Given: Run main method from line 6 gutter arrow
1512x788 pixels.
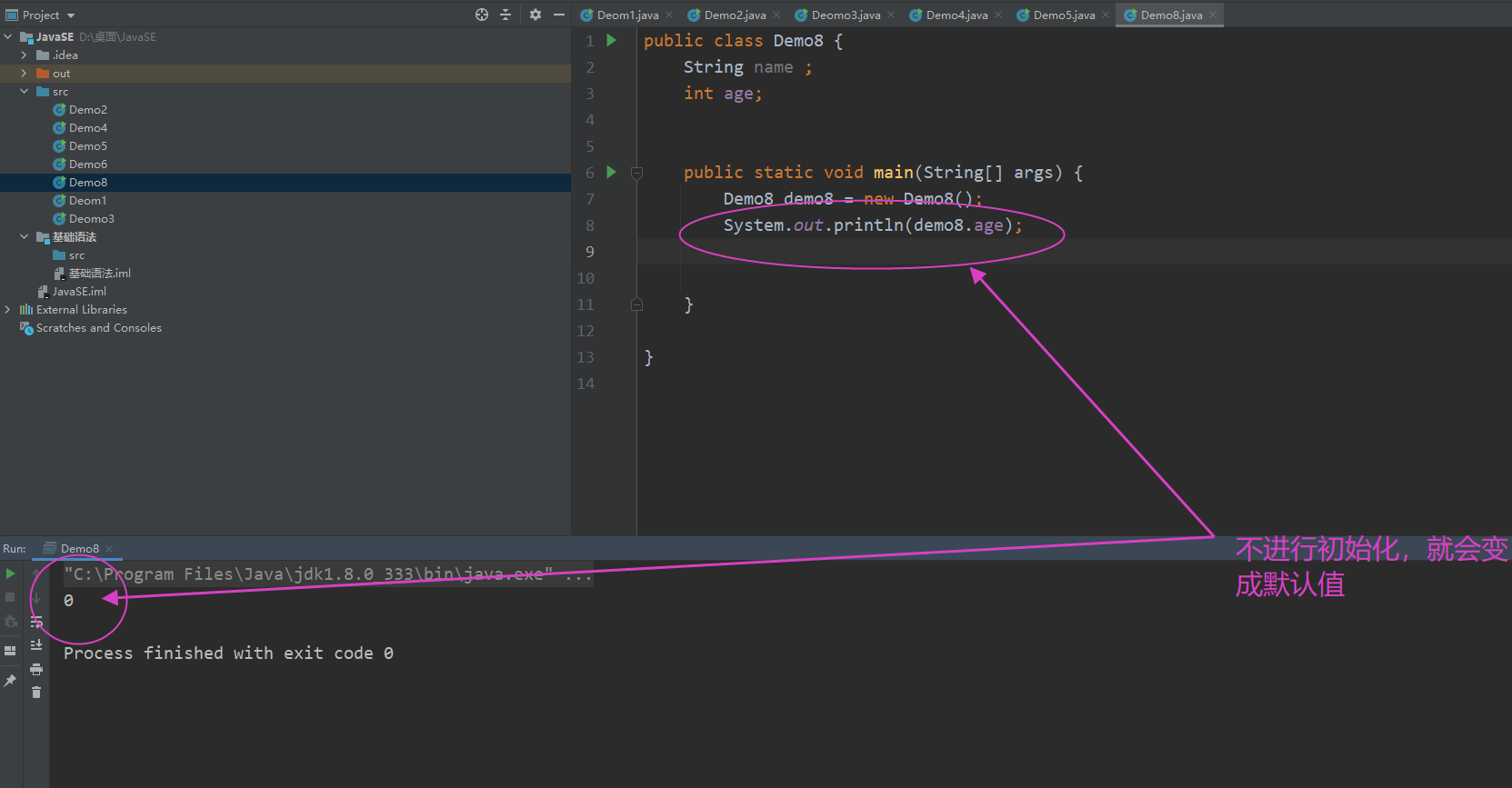Looking at the screenshot, I should 612,172.
